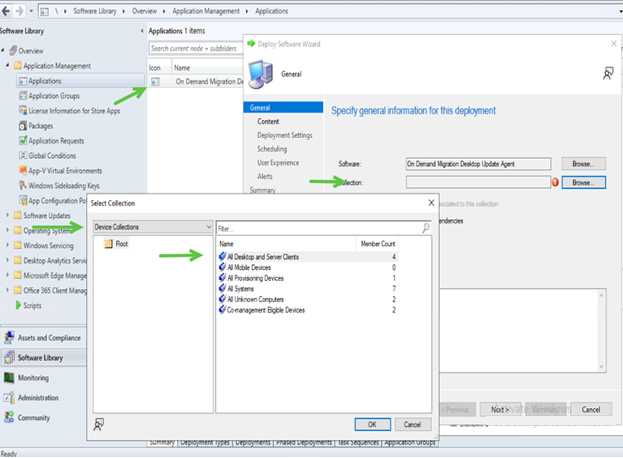The image size is (623, 458).
Task: Expand the Software Updates folder
Action: point(8,215)
